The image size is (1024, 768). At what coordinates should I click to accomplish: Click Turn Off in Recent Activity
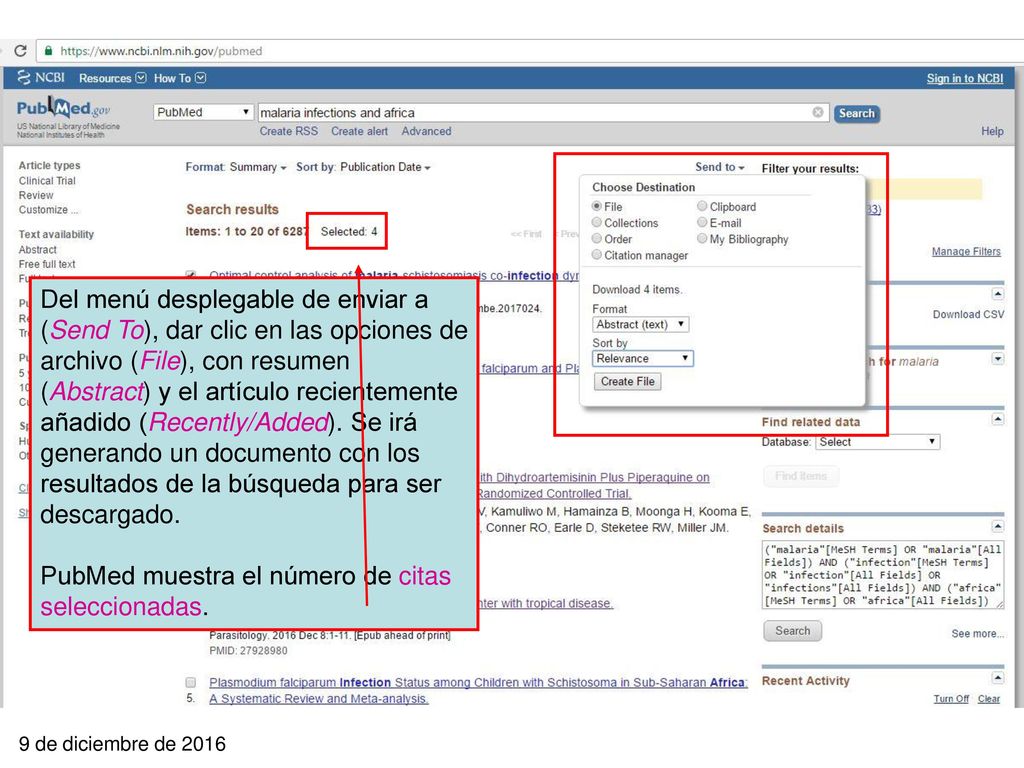pyautogui.click(x=951, y=699)
